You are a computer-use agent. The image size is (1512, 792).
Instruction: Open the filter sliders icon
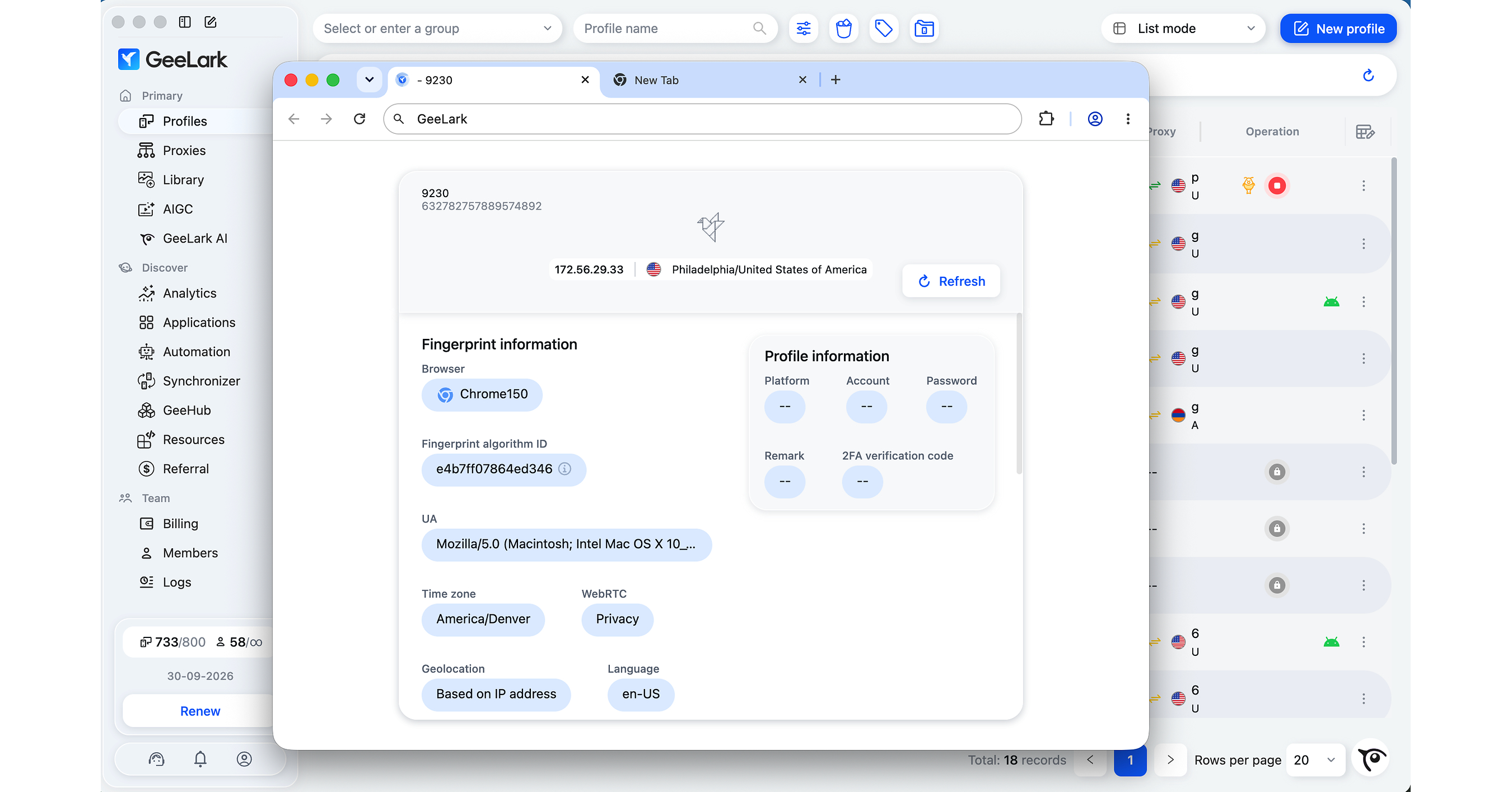click(x=804, y=28)
